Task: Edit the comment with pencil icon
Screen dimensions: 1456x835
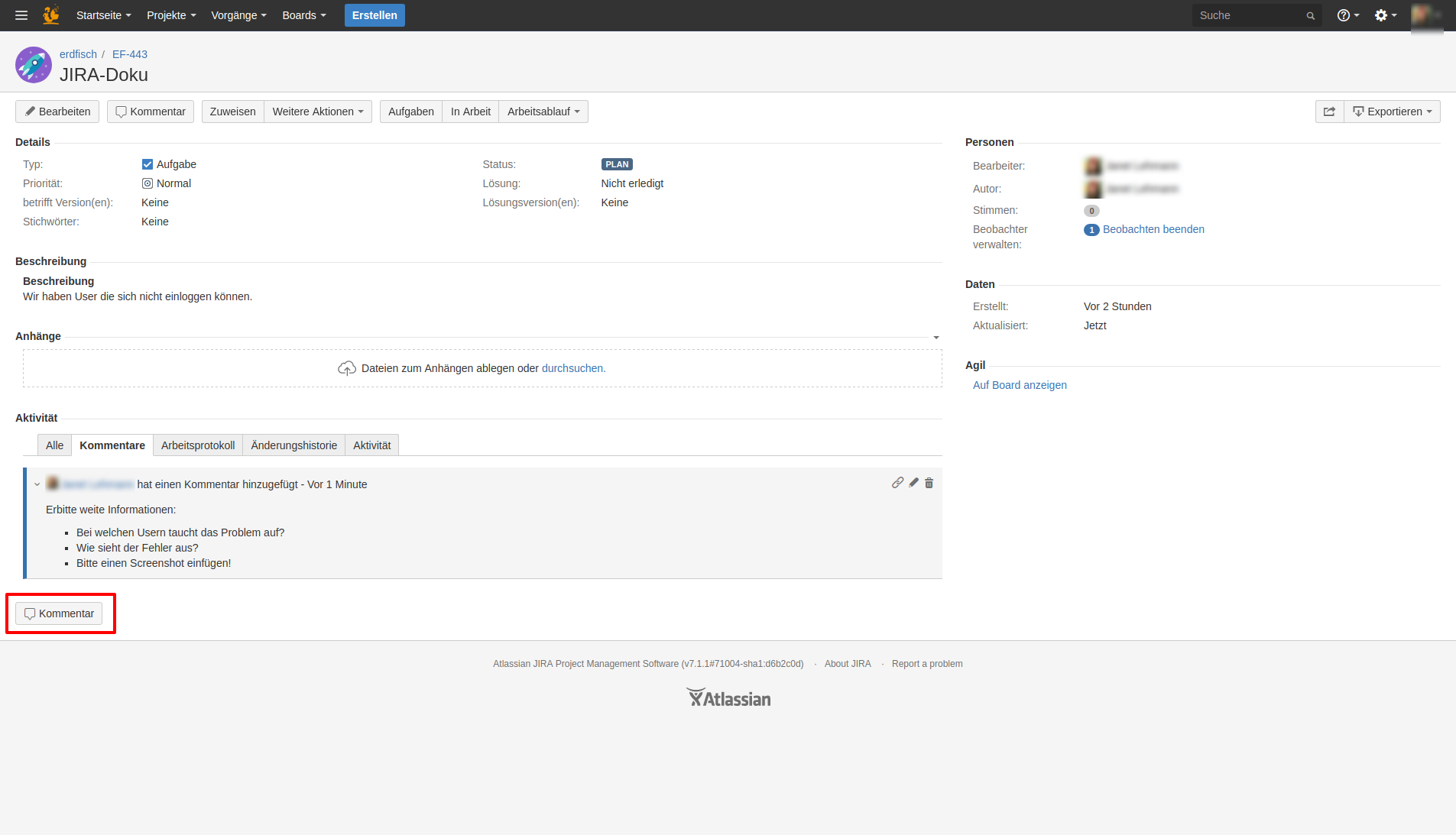Action: point(913,483)
